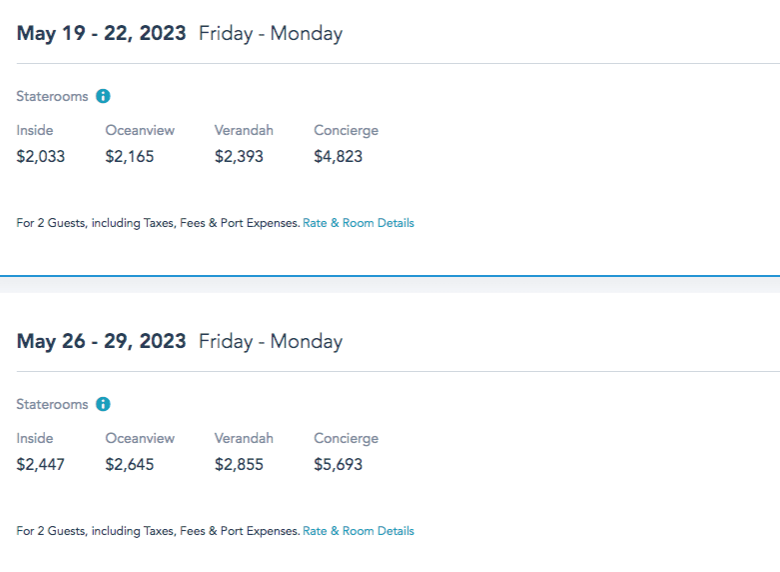Image resolution: width=780 pixels, height=572 pixels.
Task: Click the May 26 - 29, 2023 date heading
Action: click(x=101, y=341)
